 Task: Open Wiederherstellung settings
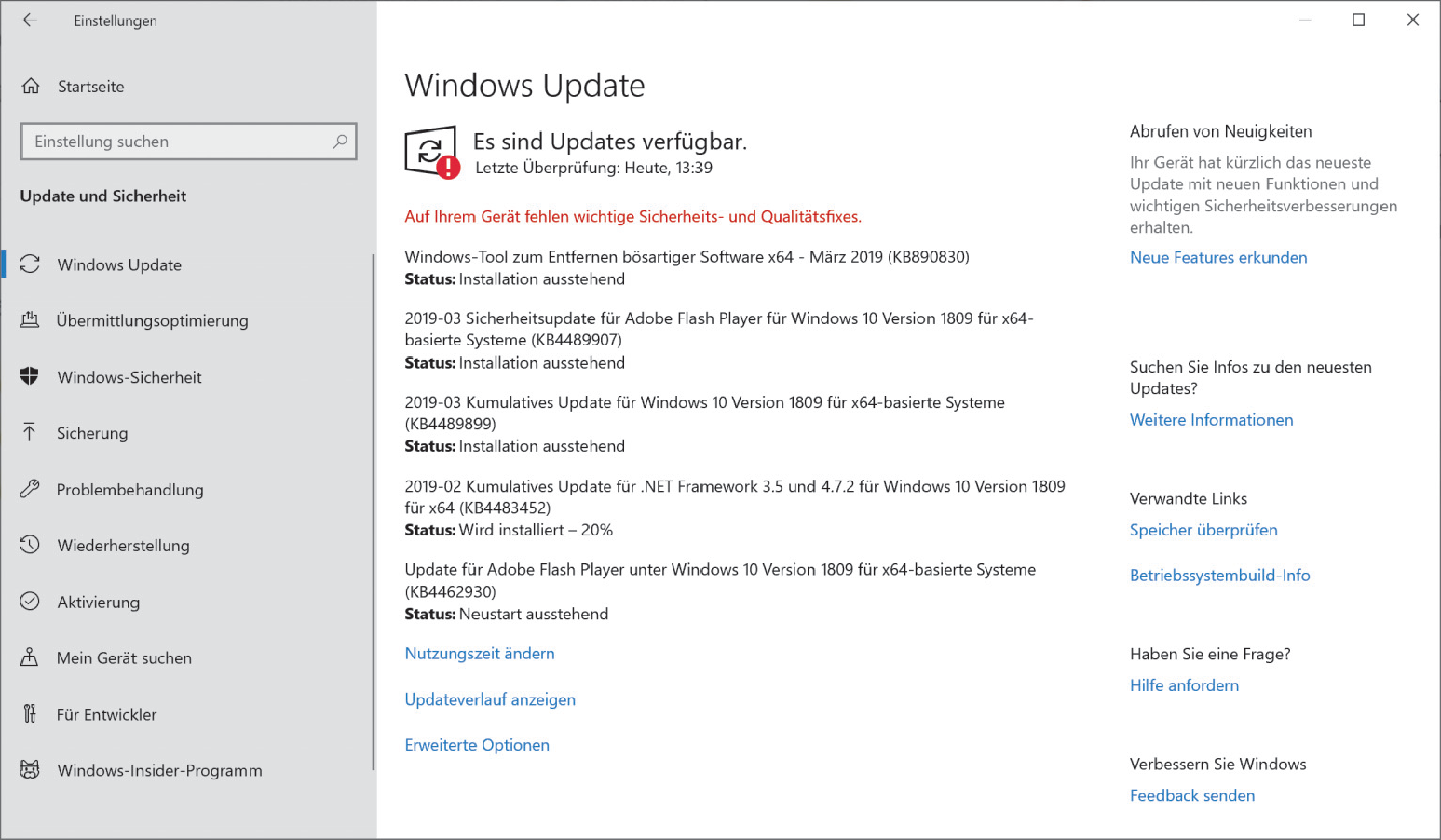(124, 546)
